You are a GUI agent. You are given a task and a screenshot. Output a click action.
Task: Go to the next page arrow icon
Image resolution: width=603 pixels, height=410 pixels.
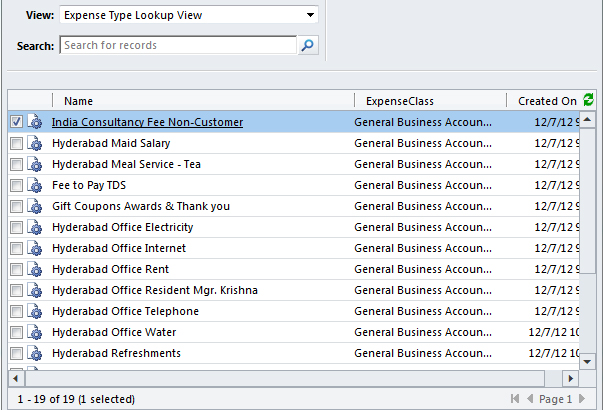coord(582,399)
